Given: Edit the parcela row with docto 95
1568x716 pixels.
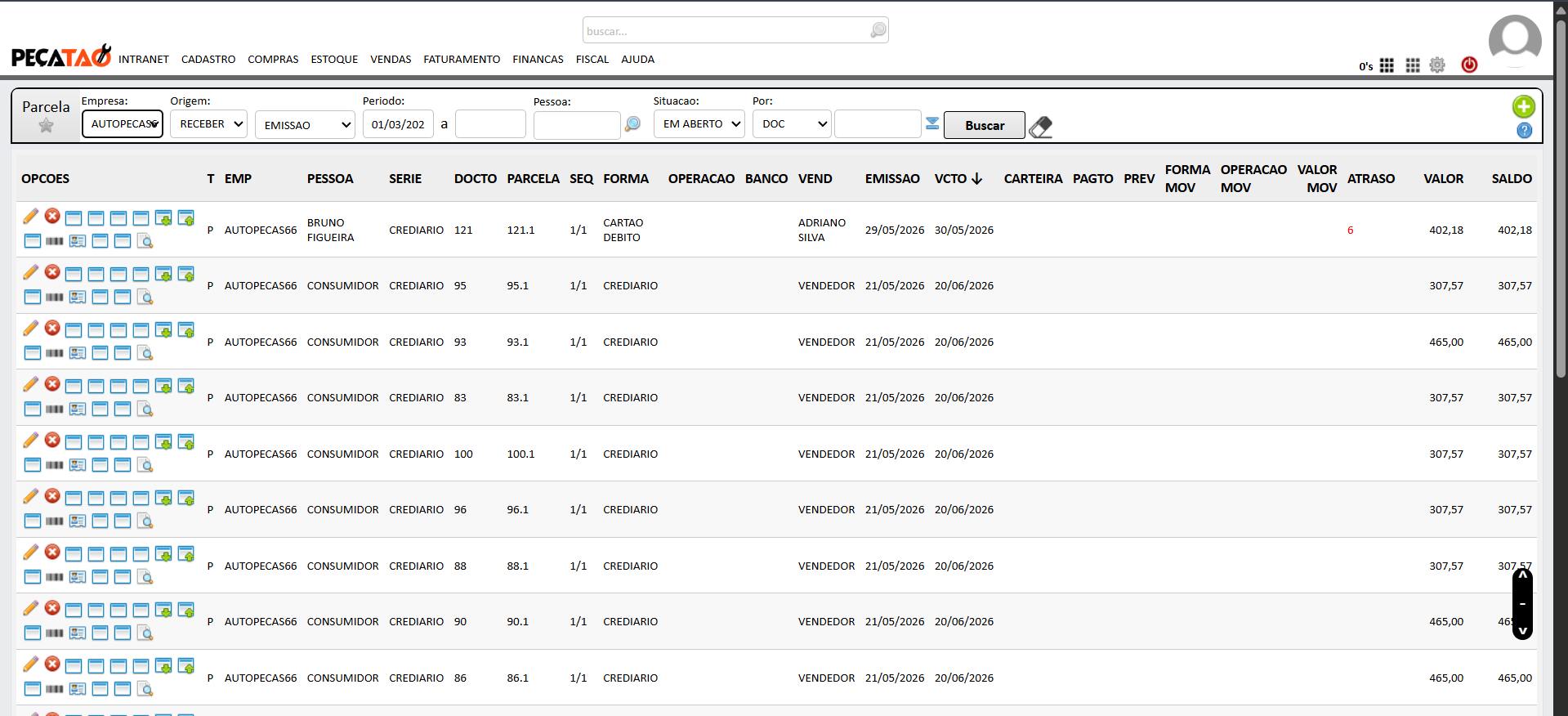Looking at the screenshot, I should (31, 272).
